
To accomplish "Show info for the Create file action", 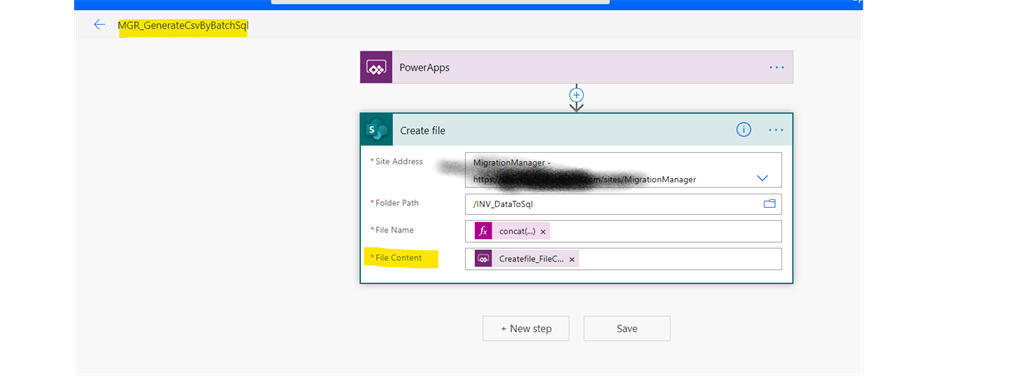I will (x=743, y=130).
